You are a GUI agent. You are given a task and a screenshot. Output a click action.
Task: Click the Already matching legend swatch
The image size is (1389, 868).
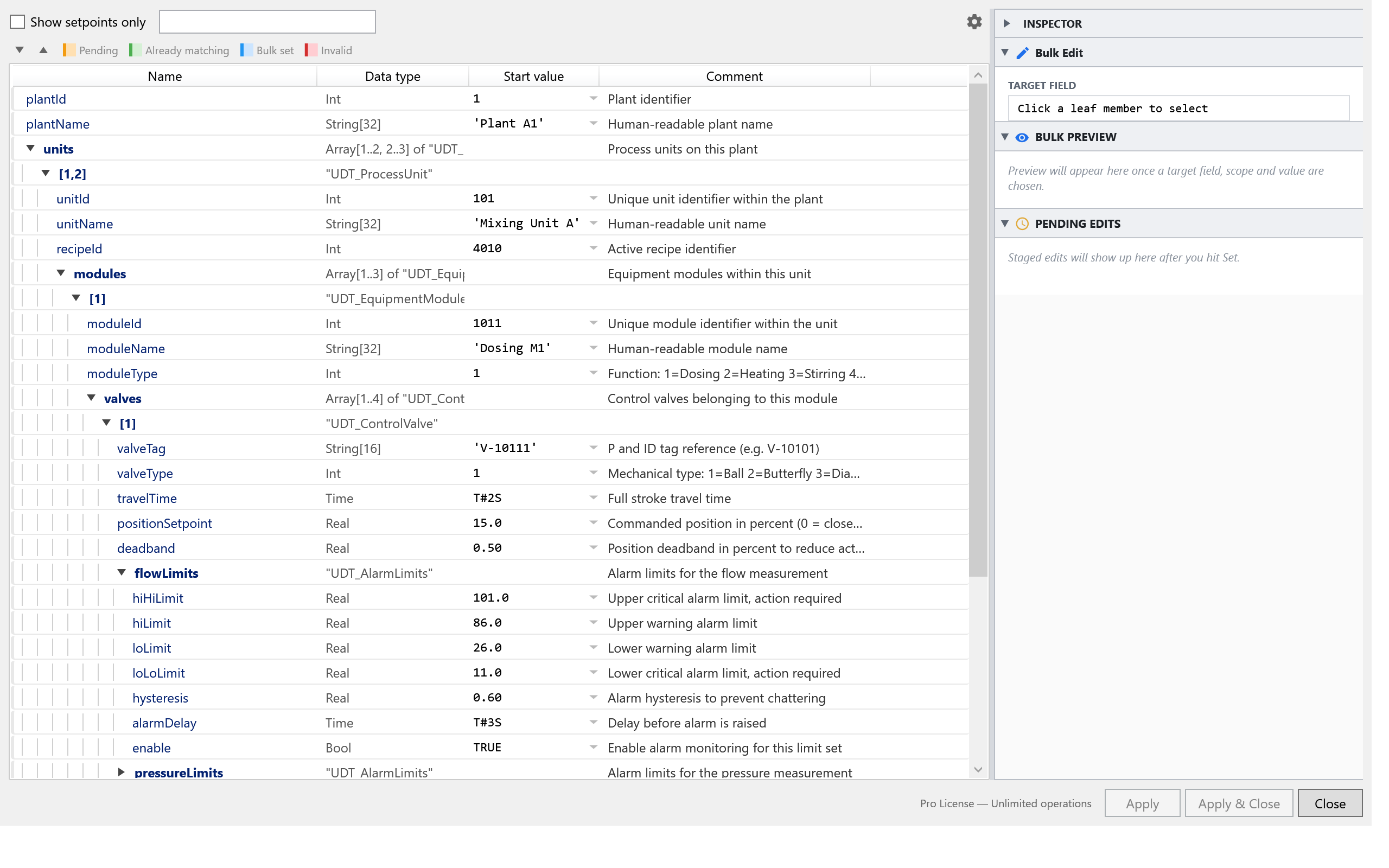click(x=136, y=50)
